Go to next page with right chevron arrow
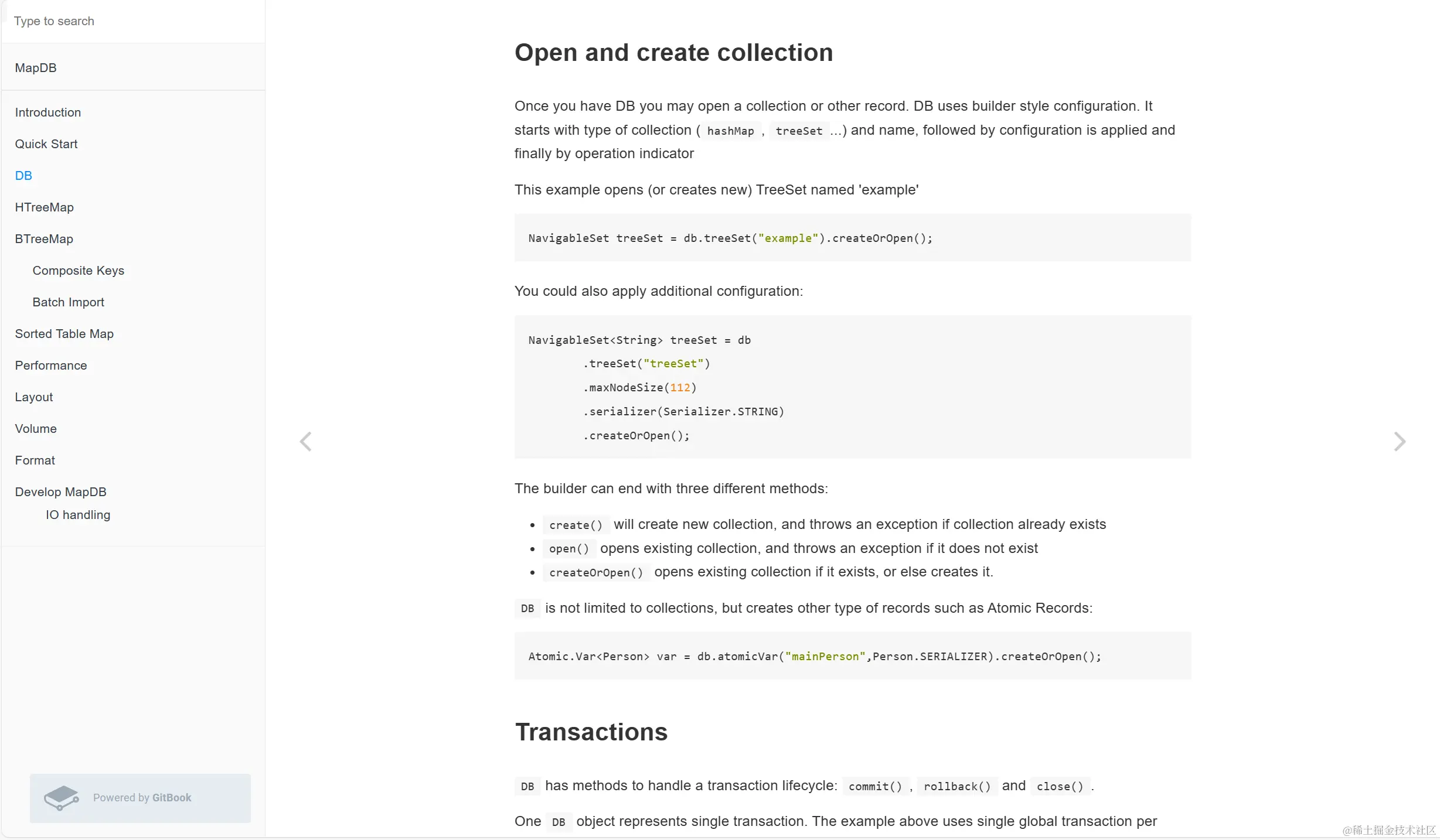This screenshot has height=840, width=1440. click(x=1400, y=441)
